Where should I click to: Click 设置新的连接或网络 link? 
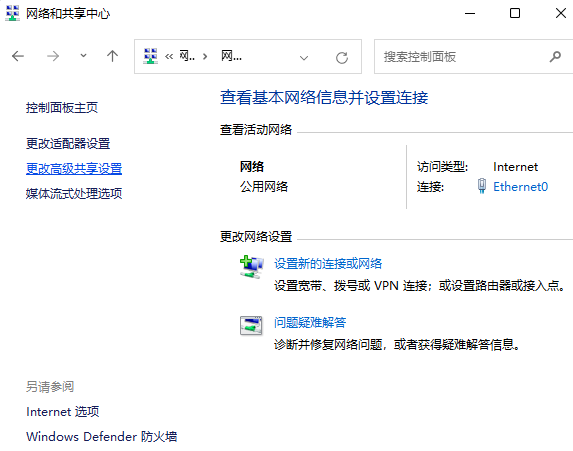click(x=328, y=264)
